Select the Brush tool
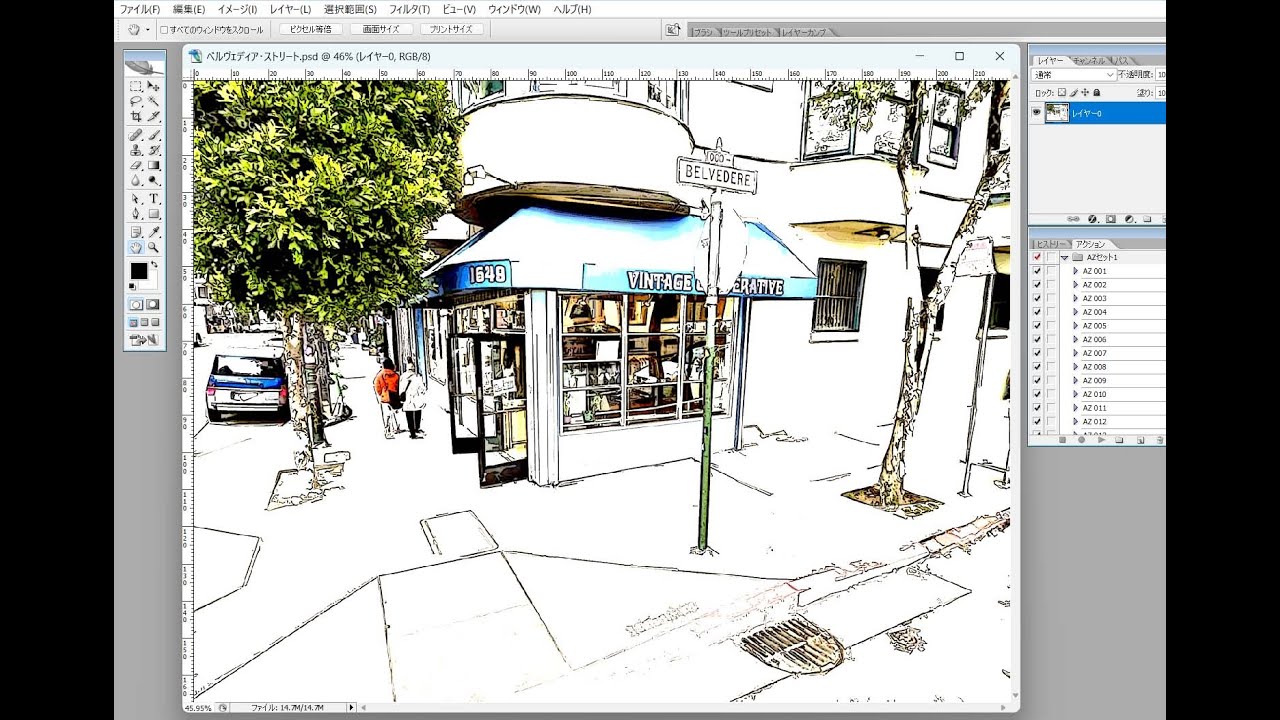The width and height of the screenshot is (1280, 720). [154, 134]
